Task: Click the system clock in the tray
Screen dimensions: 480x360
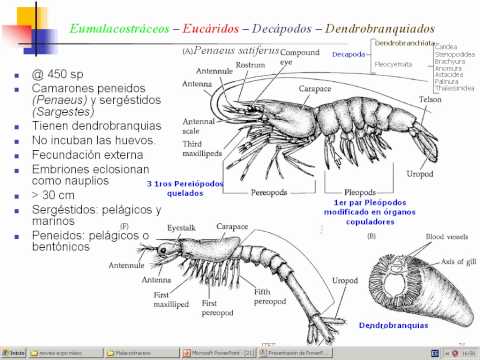Action: [x=469, y=353]
